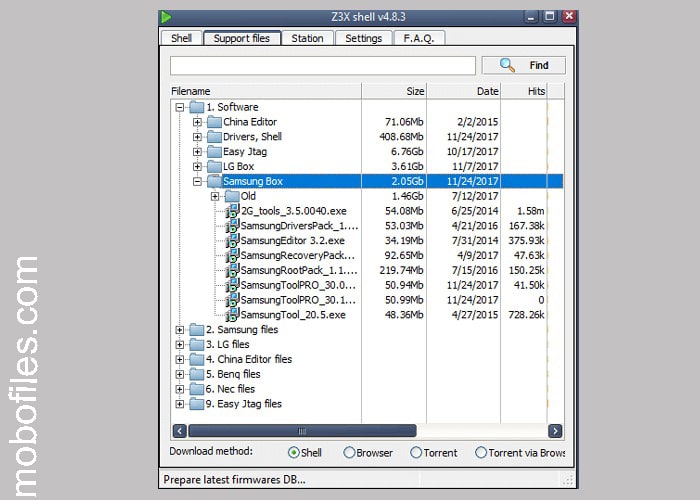
Task: Click the LG Box folder icon
Action: click(x=215, y=167)
